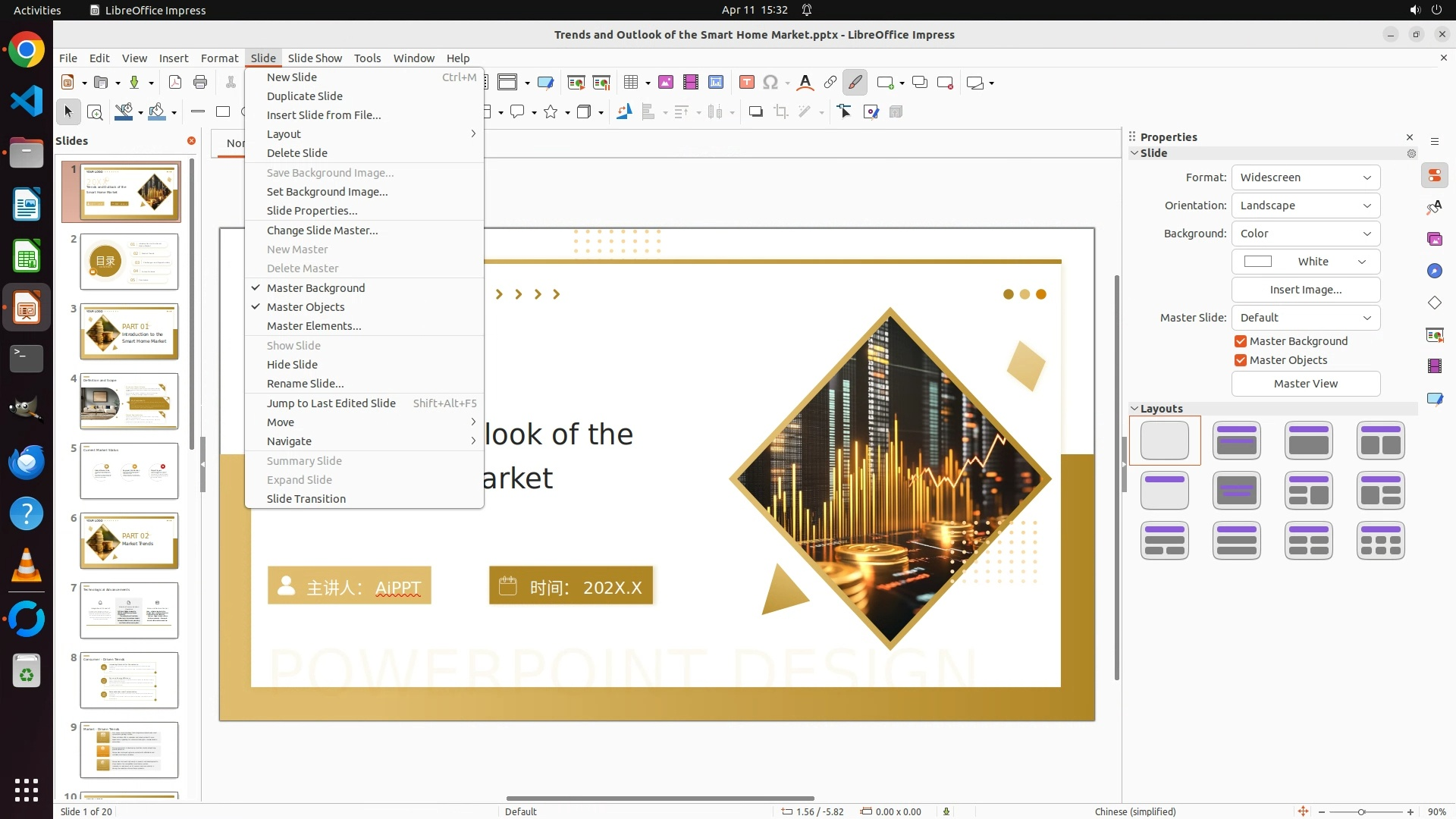This screenshot has width=1456, height=819.
Task: Click the Insert Hyperlink chain icon
Action: coord(830,83)
